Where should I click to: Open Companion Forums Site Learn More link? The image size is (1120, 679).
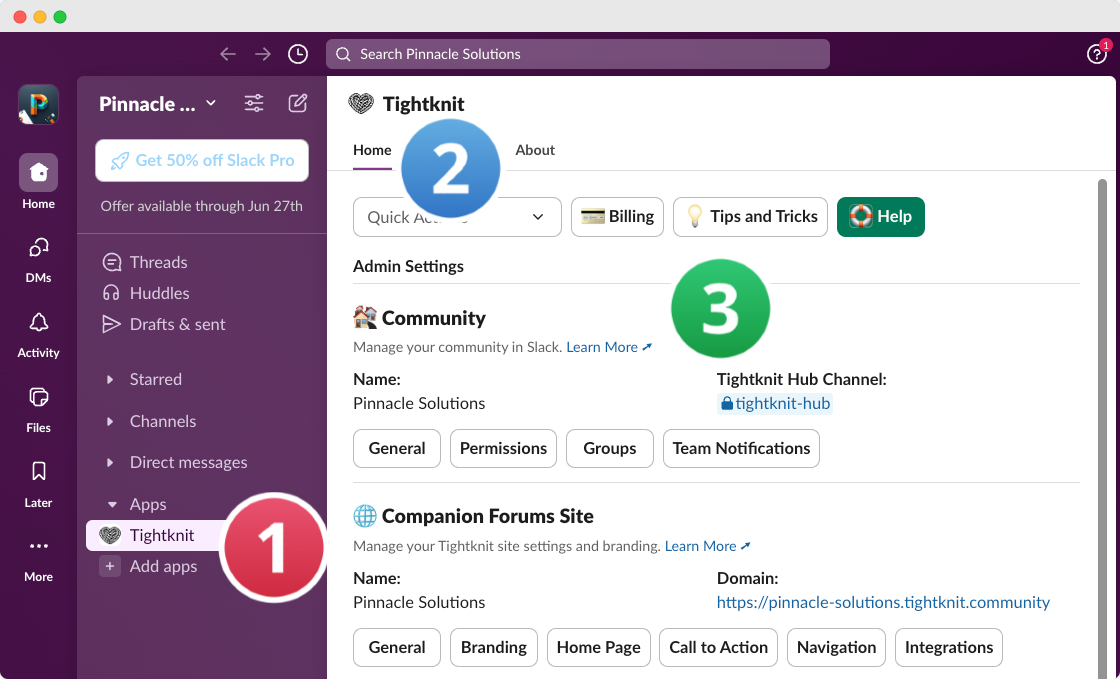(x=708, y=546)
